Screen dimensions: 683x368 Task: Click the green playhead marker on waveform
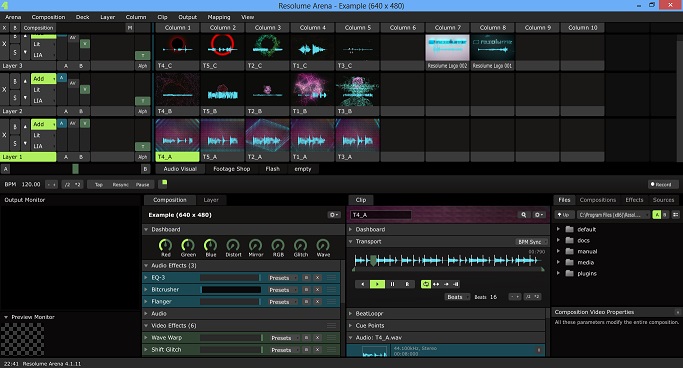tap(373, 261)
